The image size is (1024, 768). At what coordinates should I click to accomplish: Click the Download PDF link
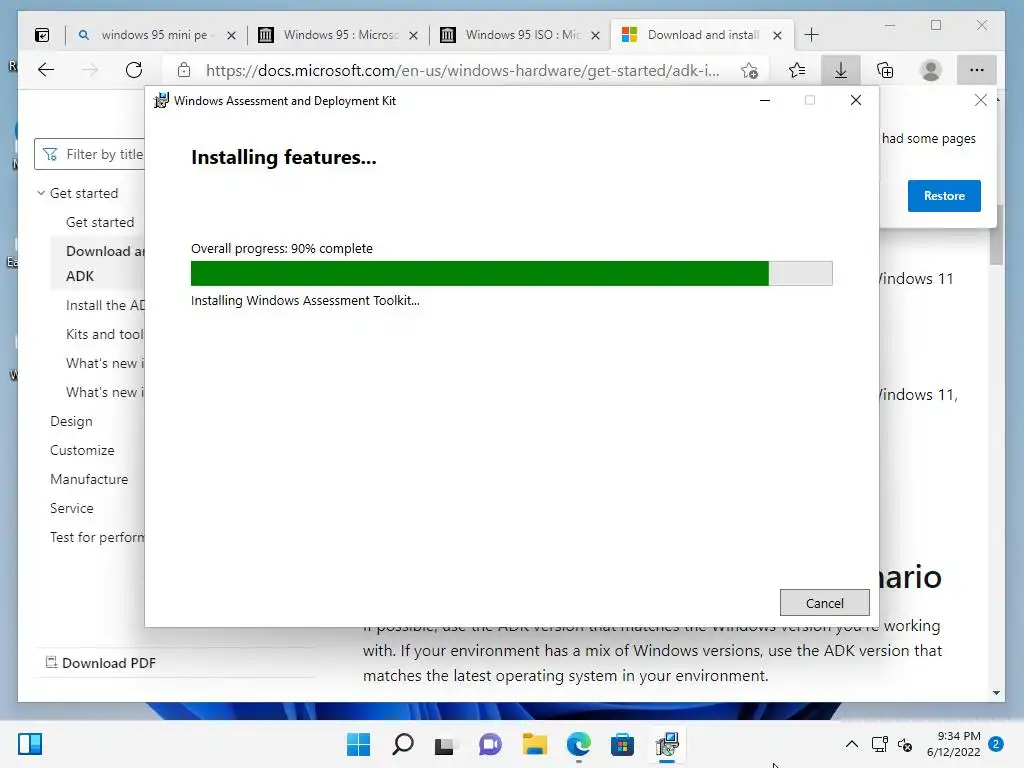(x=101, y=663)
